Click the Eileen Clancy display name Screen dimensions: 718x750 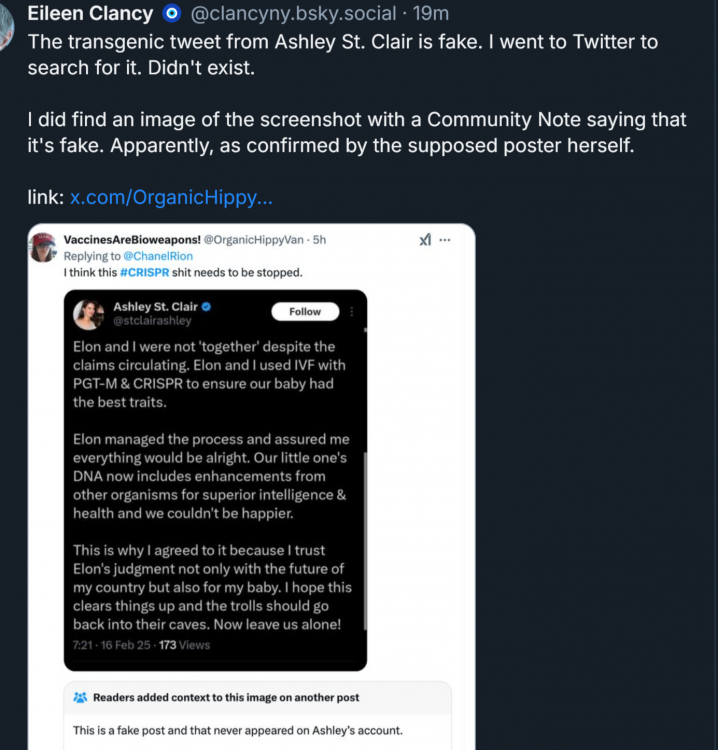tap(90, 14)
